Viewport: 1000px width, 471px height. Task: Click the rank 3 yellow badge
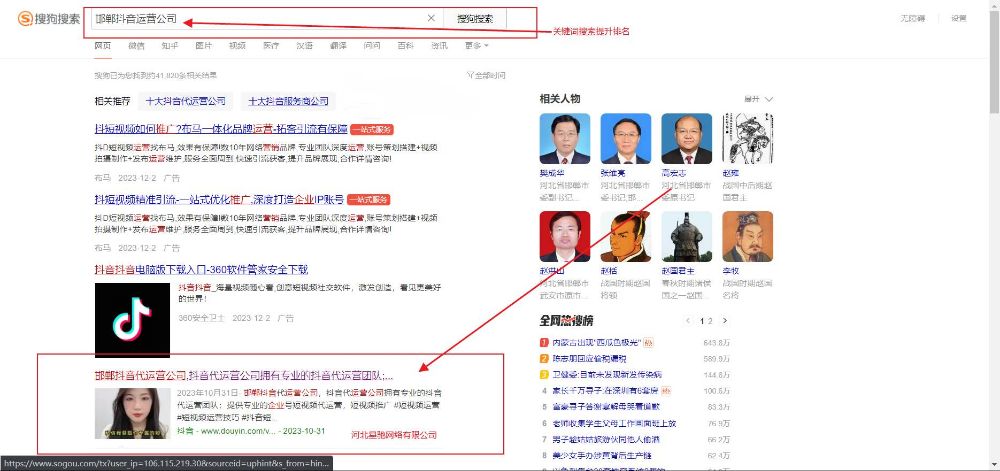544,375
